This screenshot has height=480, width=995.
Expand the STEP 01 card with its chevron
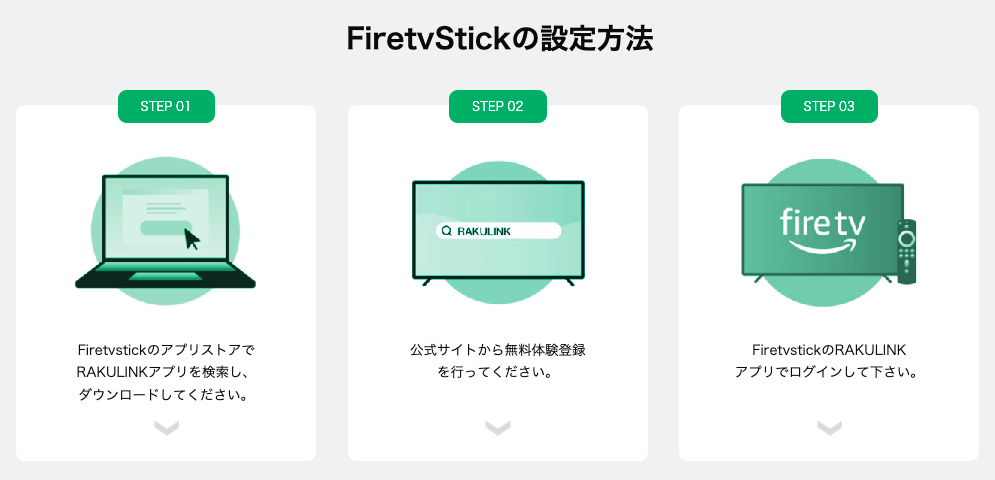pyautogui.click(x=167, y=428)
